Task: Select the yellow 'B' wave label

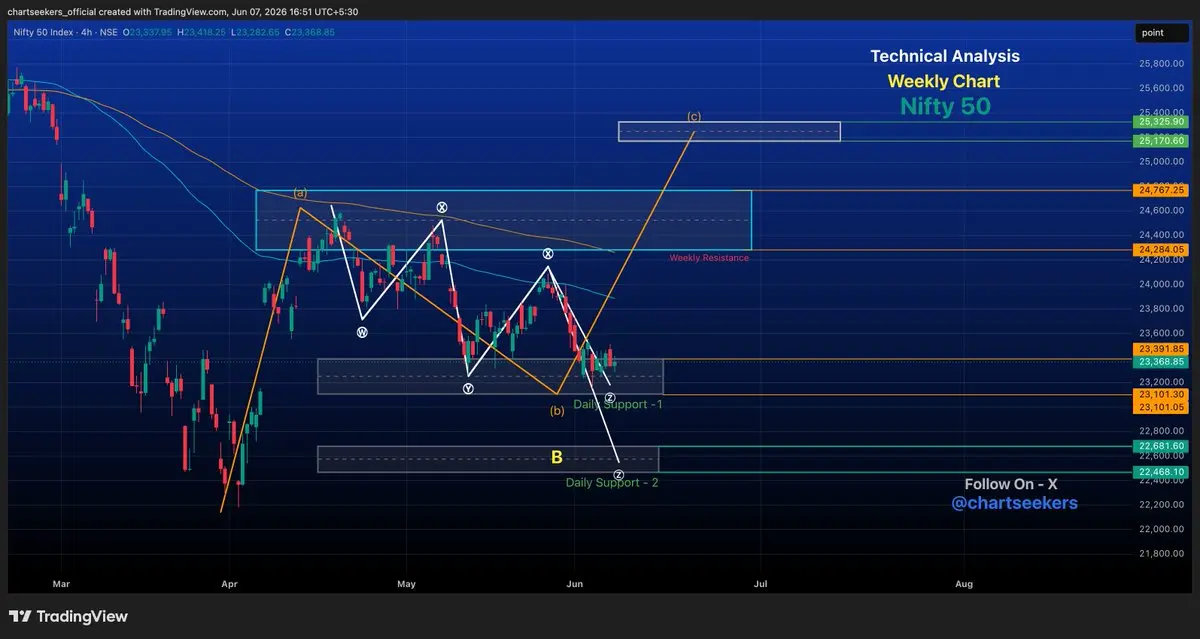Action: pos(557,458)
